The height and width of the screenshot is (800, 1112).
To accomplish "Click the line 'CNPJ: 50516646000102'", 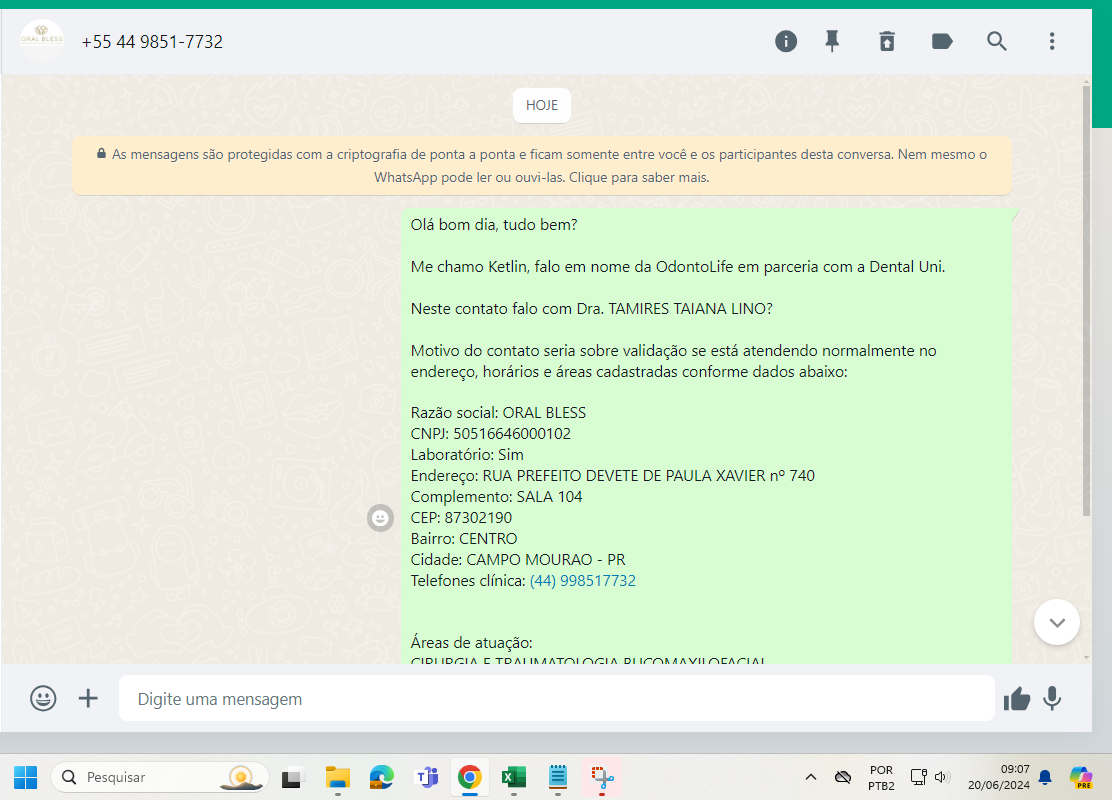I will coord(491,434).
